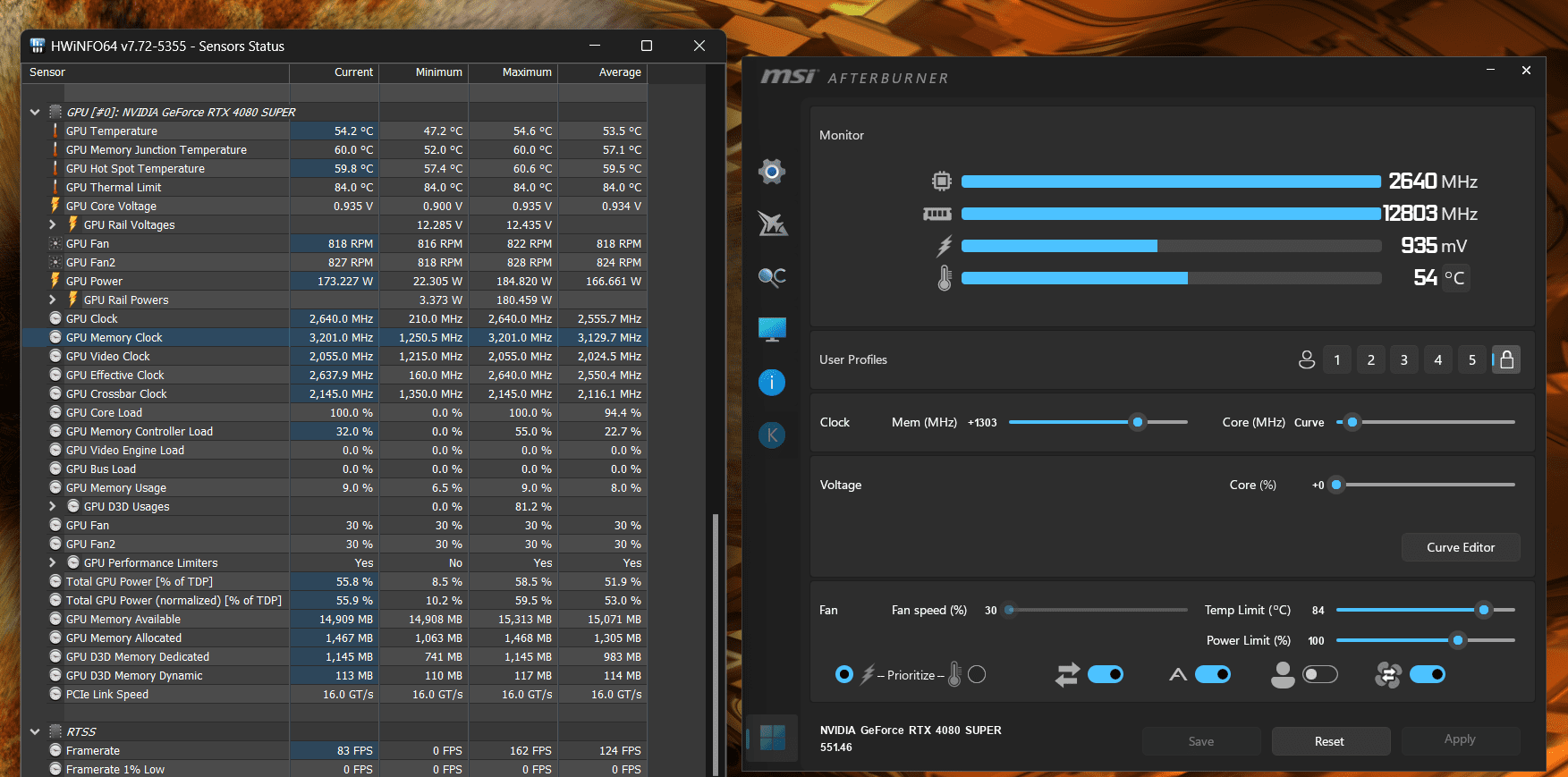Click the GPU Clock round sensor icon

(x=55, y=318)
